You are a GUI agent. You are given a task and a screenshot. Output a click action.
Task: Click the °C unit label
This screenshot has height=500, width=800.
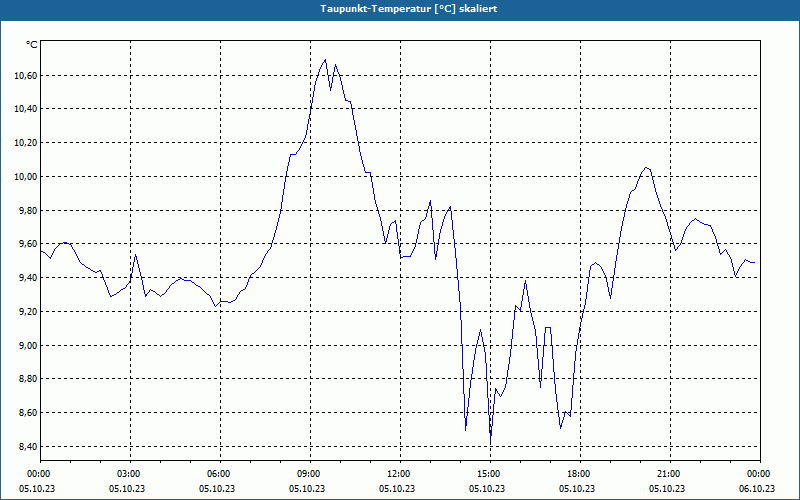pos(32,45)
